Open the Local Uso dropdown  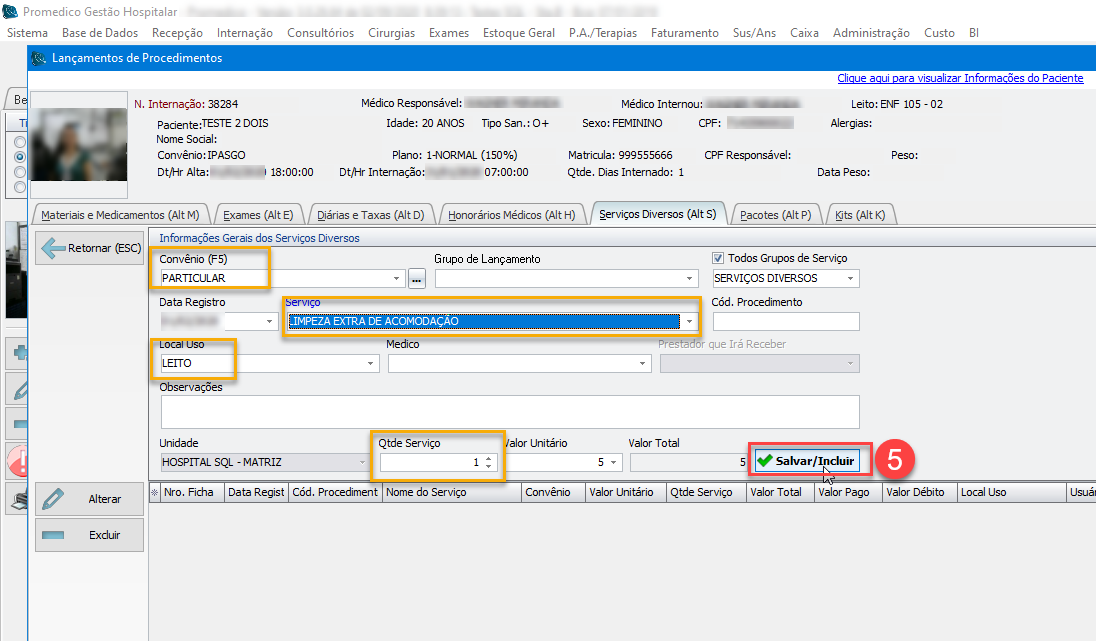[x=370, y=364]
